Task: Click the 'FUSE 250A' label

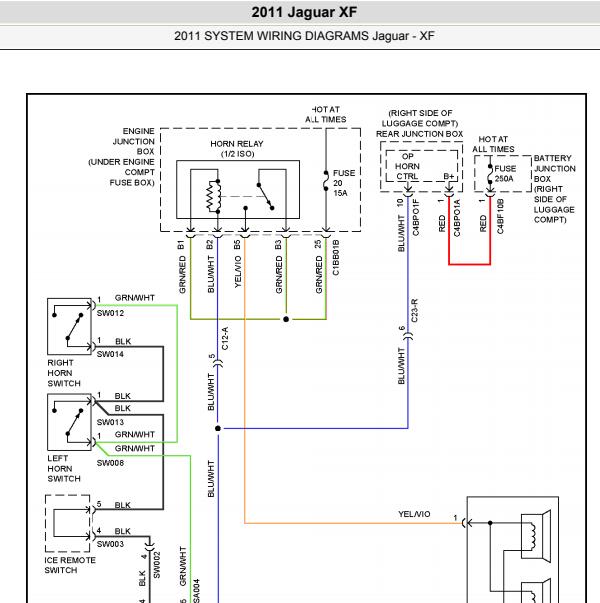Action: coord(505,173)
